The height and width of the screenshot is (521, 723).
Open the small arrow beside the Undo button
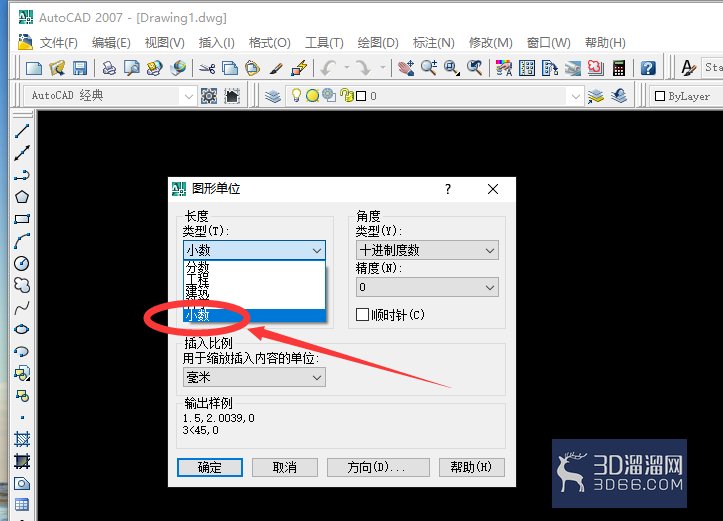coord(347,68)
